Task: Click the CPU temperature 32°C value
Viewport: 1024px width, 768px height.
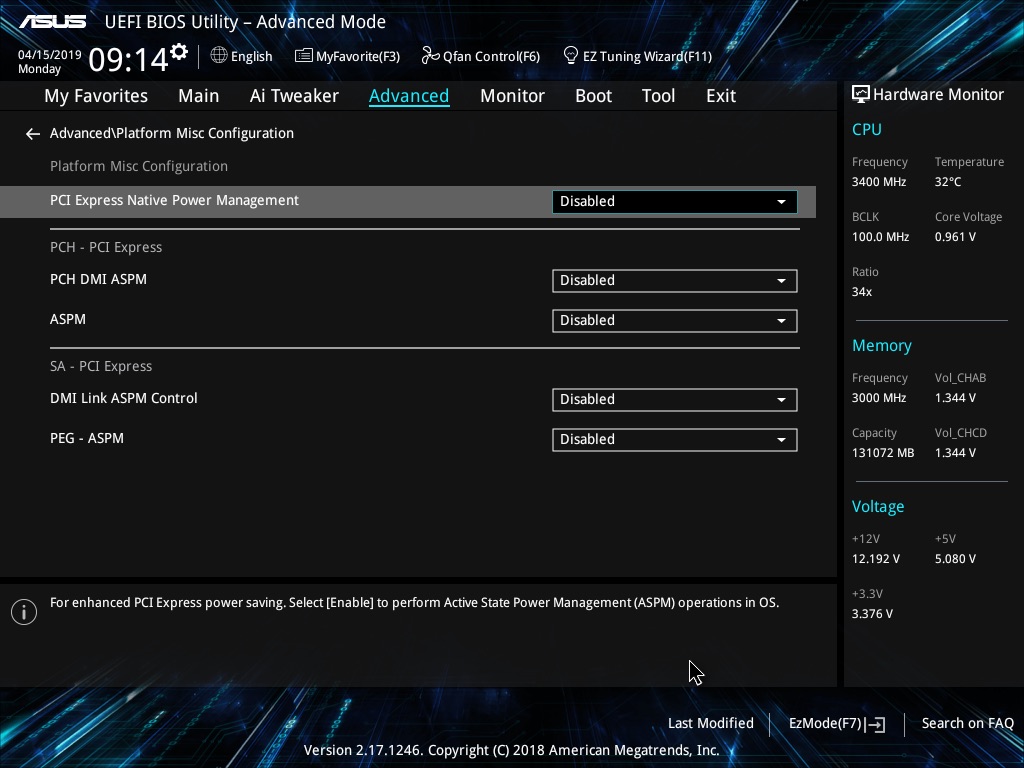Action: pos(948,182)
